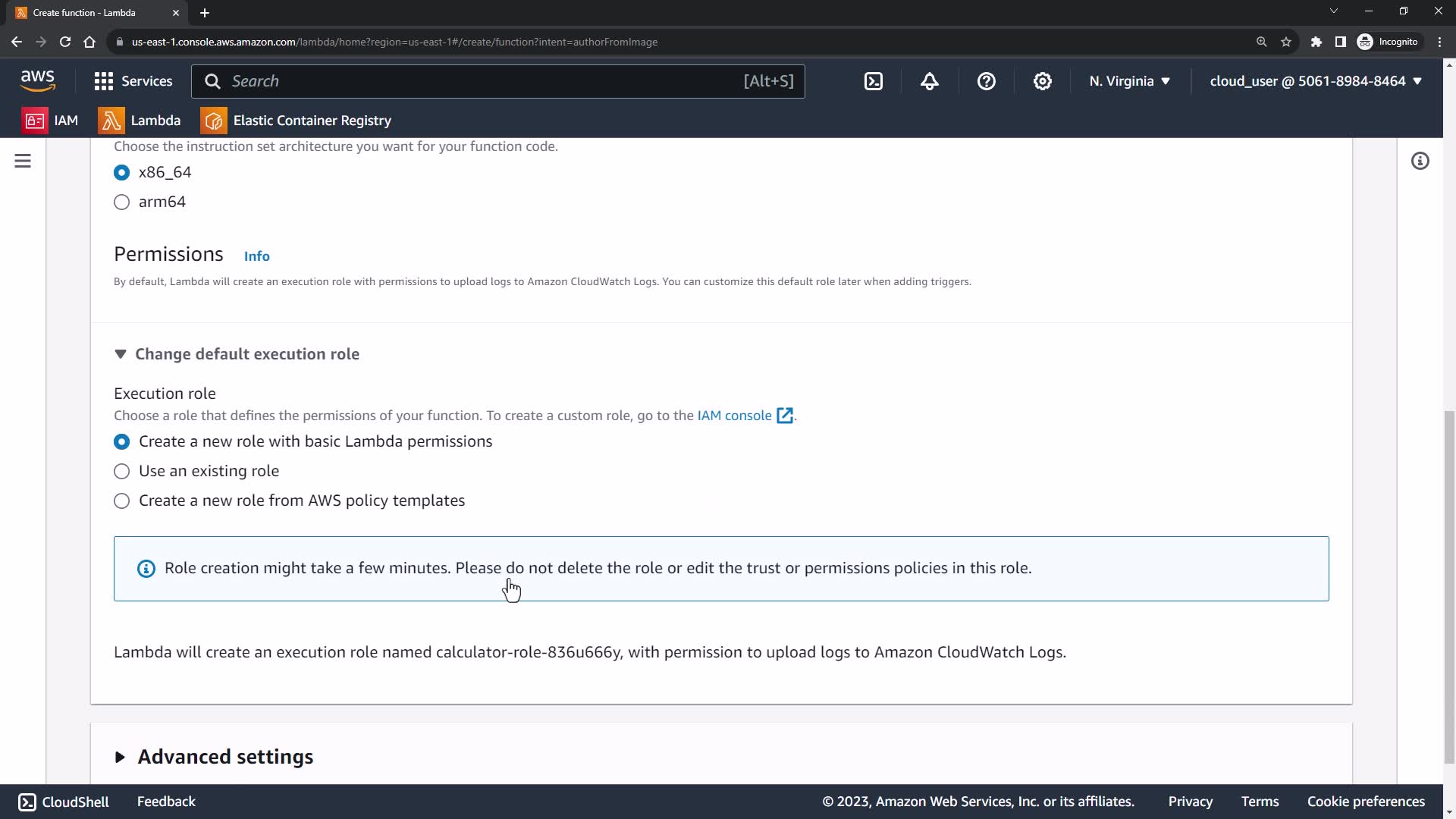Select Create a new role from AWS policy templates
This screenshot has height=819, width=1456.
(121, 500)
